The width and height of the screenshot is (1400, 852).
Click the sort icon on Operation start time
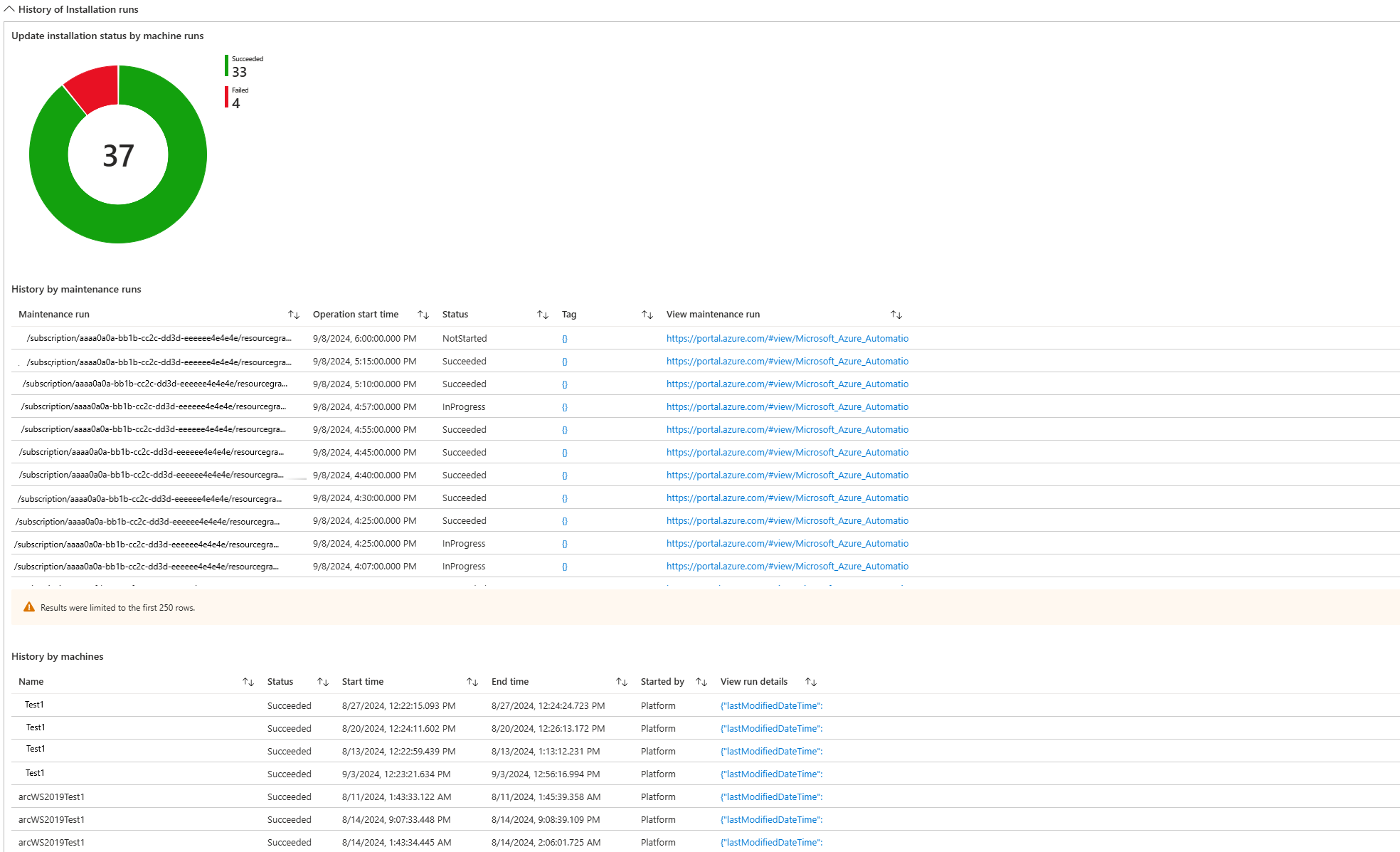click(420, 314)
